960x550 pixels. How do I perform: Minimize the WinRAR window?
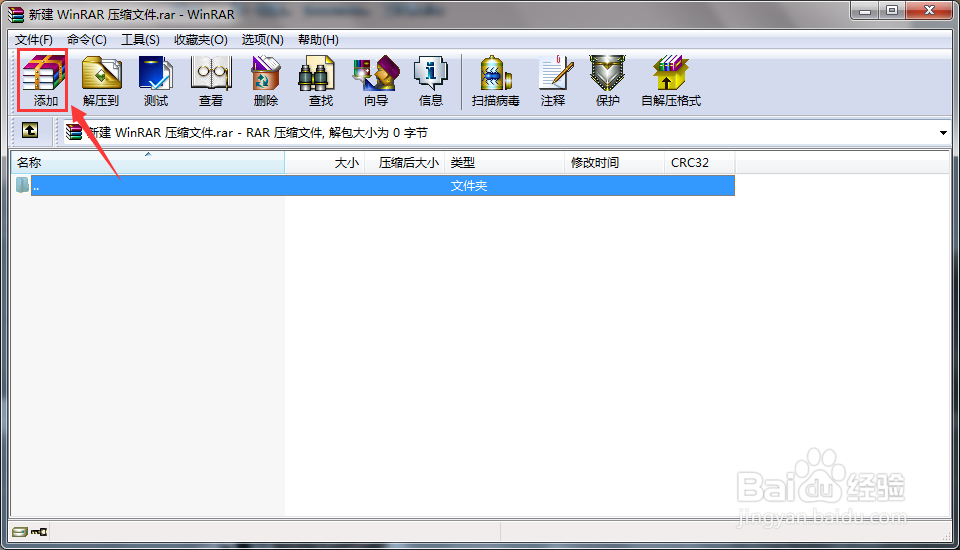point(864,10)
